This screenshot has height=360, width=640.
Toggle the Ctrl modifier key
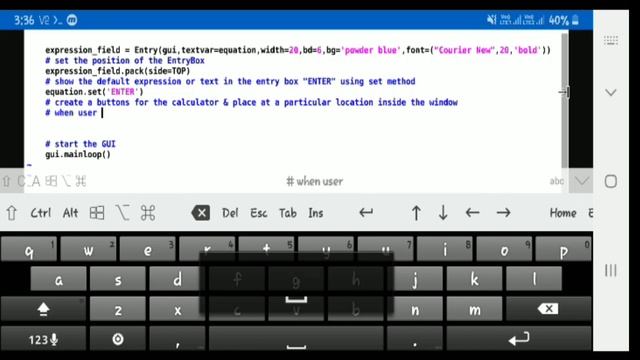41,213
